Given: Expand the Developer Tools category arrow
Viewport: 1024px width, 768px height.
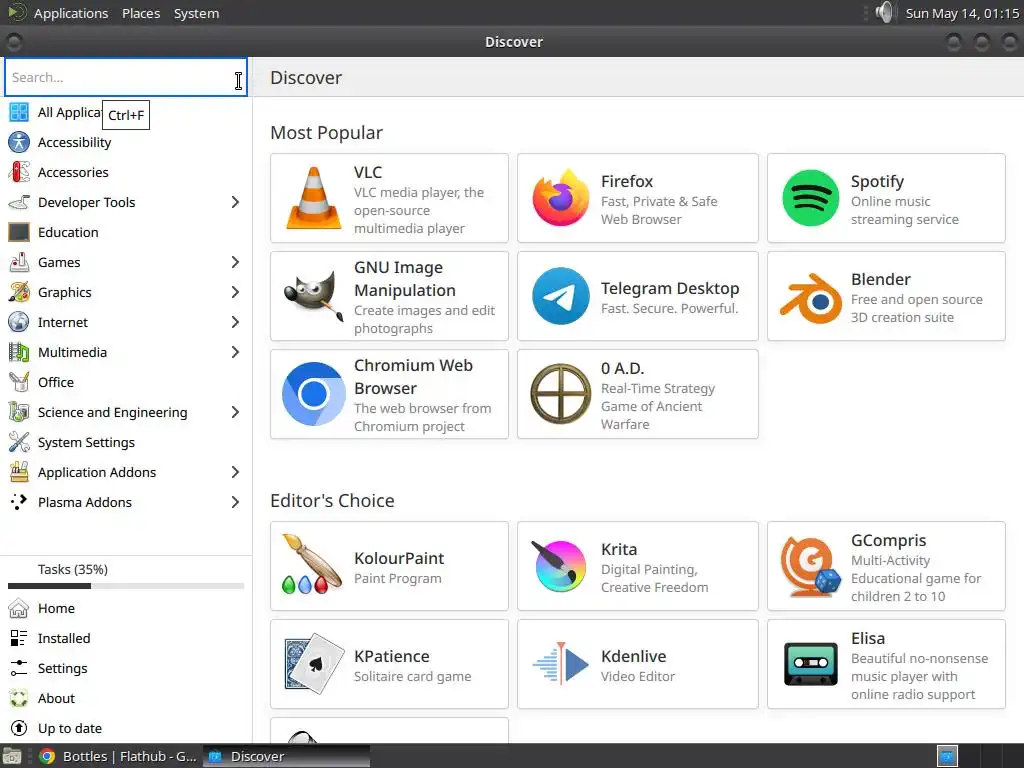Looking at the screenshot, I should pos(235,202).
